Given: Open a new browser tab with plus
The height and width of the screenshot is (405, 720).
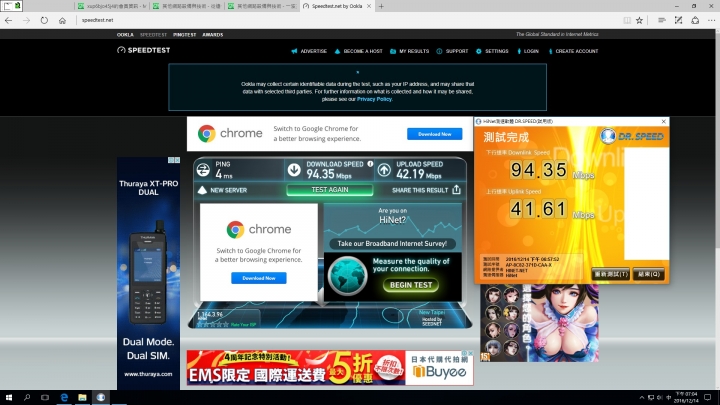Looking at the screenshot, I should [381, 6].
